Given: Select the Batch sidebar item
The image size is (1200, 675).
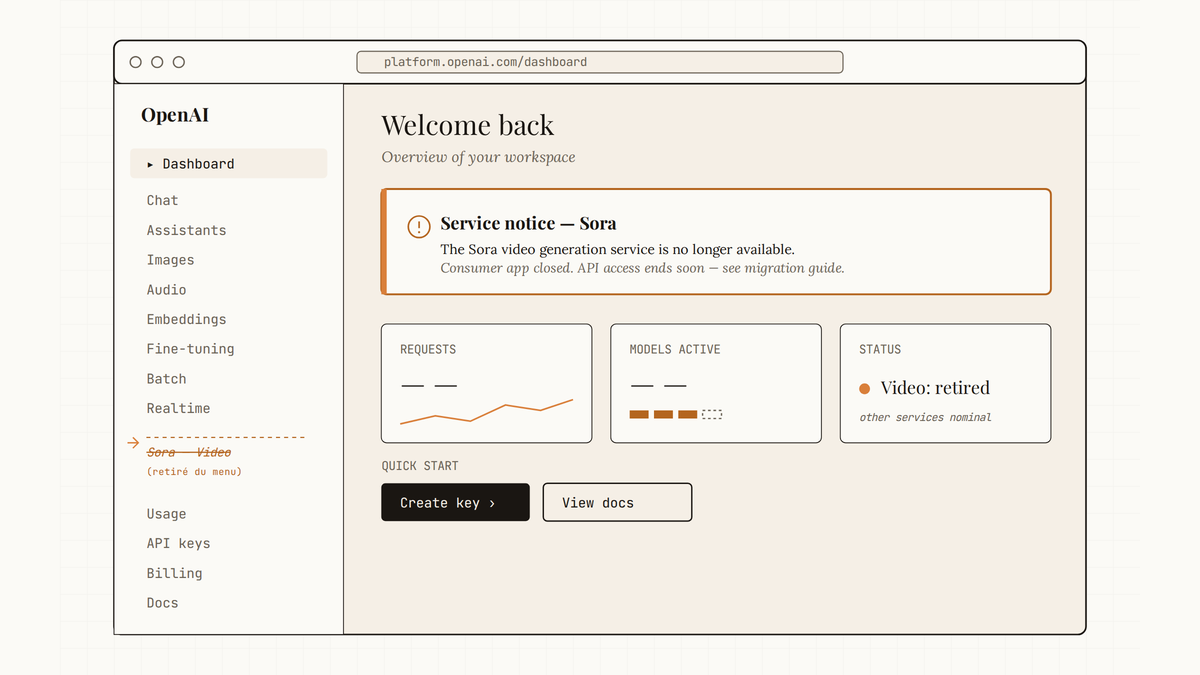Looking at the screenshot, I should pyautogui.click(x=166, y=379).
